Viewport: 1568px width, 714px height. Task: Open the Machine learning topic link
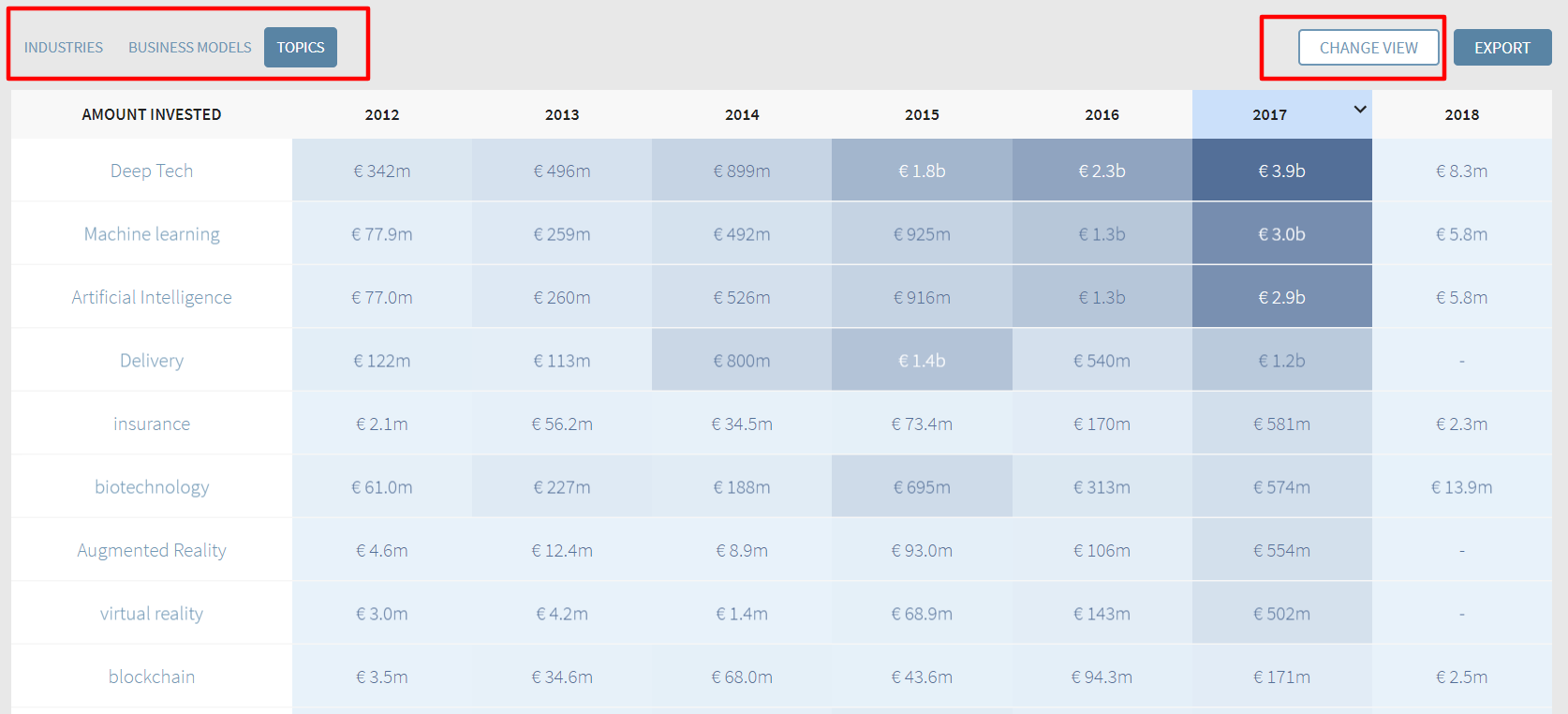[152, 234]
